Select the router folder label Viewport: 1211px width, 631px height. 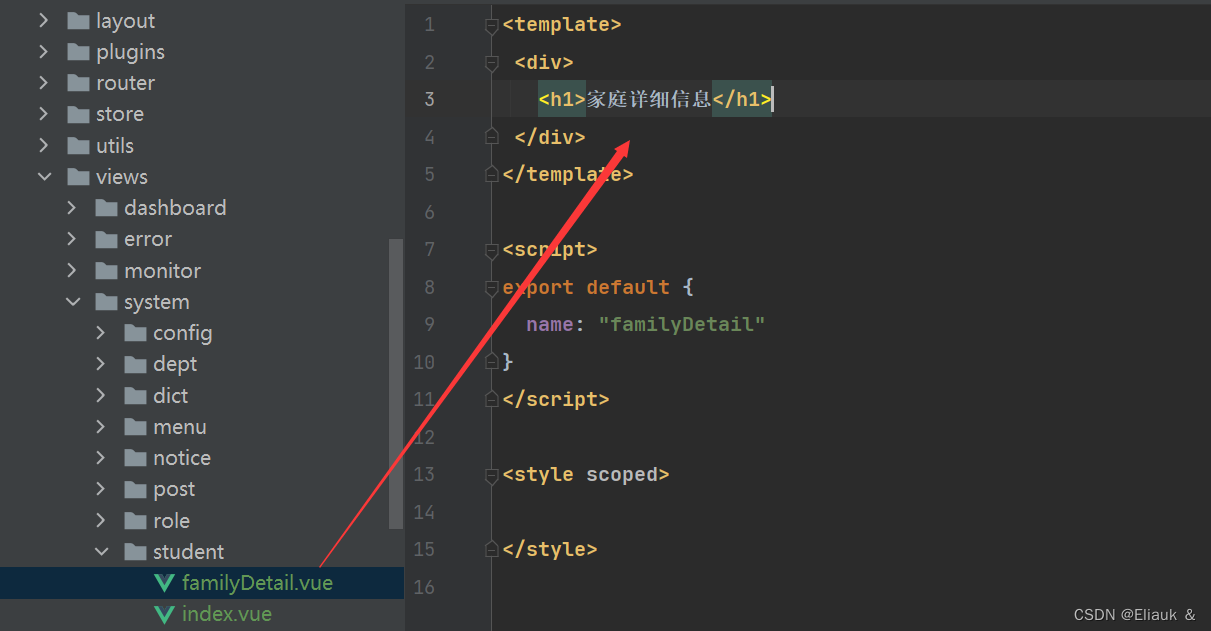pos(126,83)
